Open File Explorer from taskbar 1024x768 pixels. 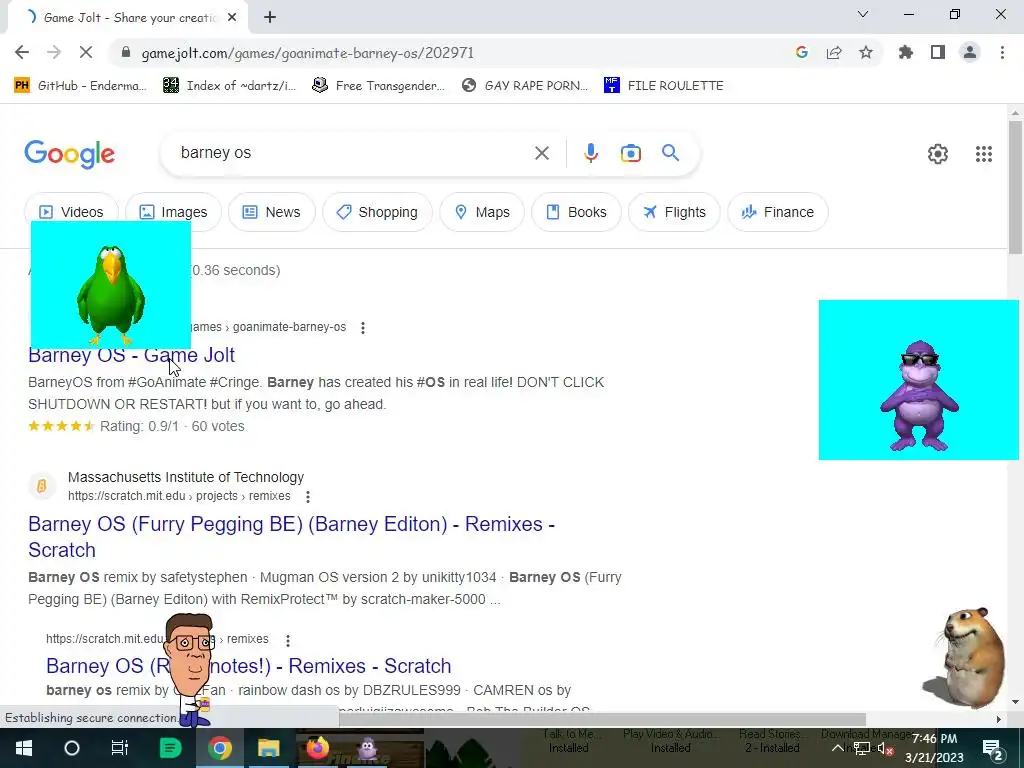click(x=268, y=748)
